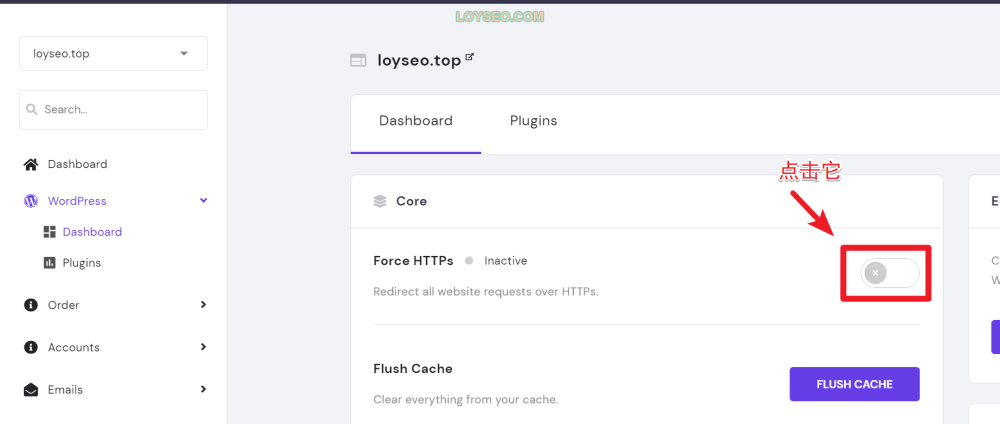Click the Core layers icon
This screenshot has width=1000, height=424.
click(380, 201)
